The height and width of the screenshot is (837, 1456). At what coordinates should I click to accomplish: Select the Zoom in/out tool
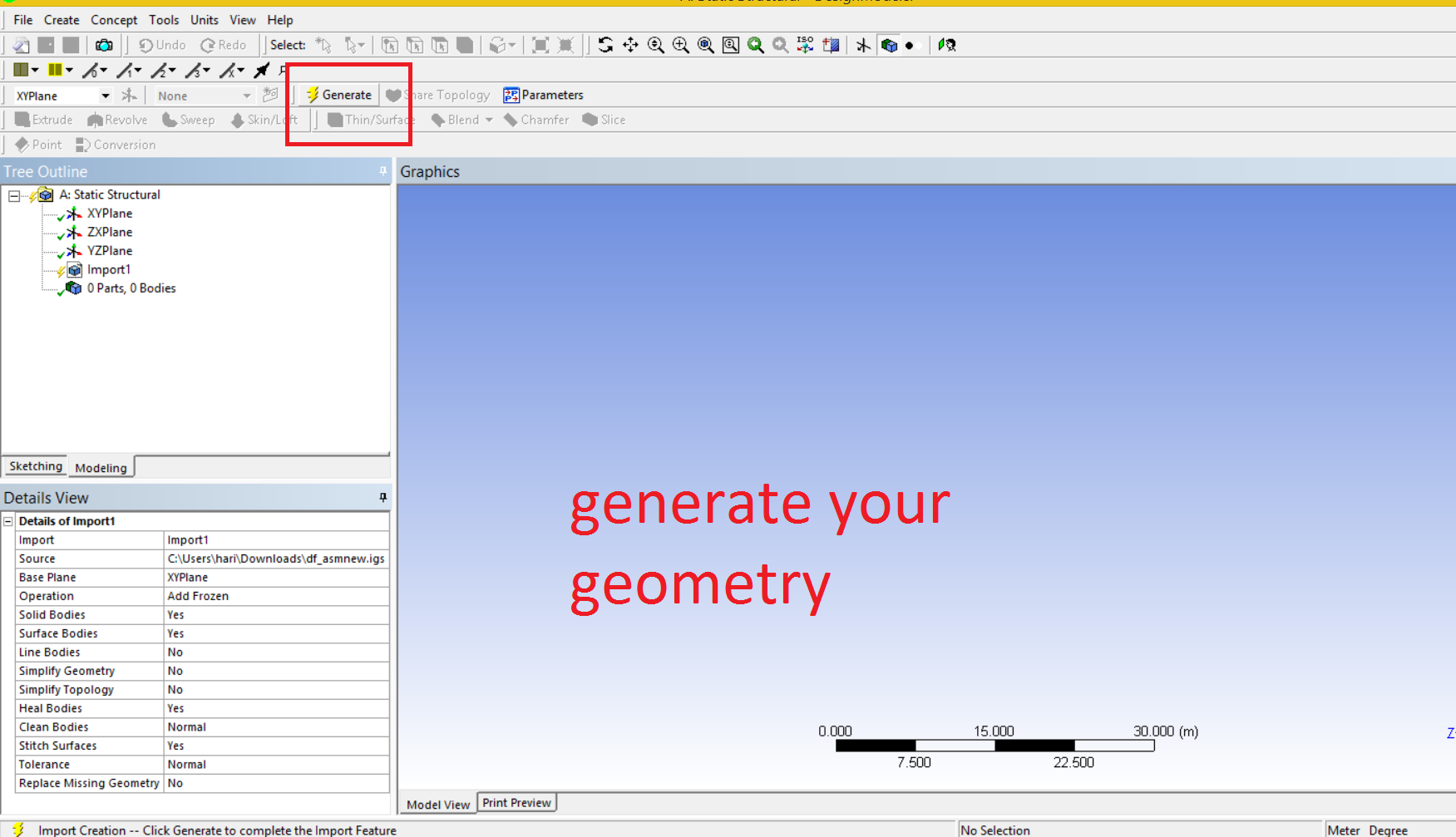pos(655,45)
